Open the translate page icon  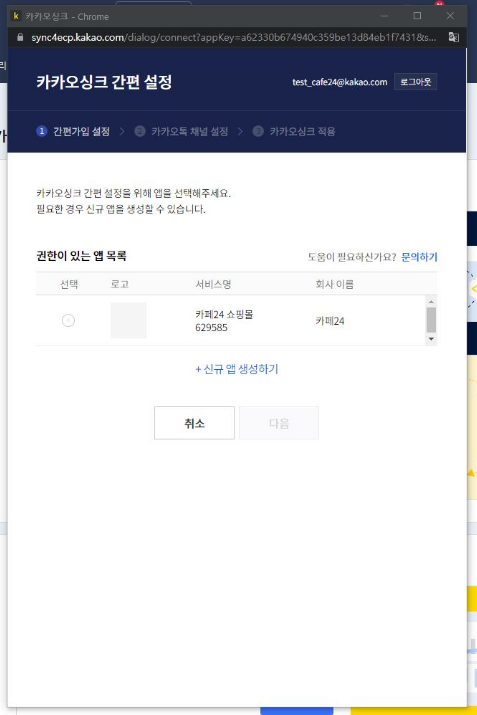453,37
